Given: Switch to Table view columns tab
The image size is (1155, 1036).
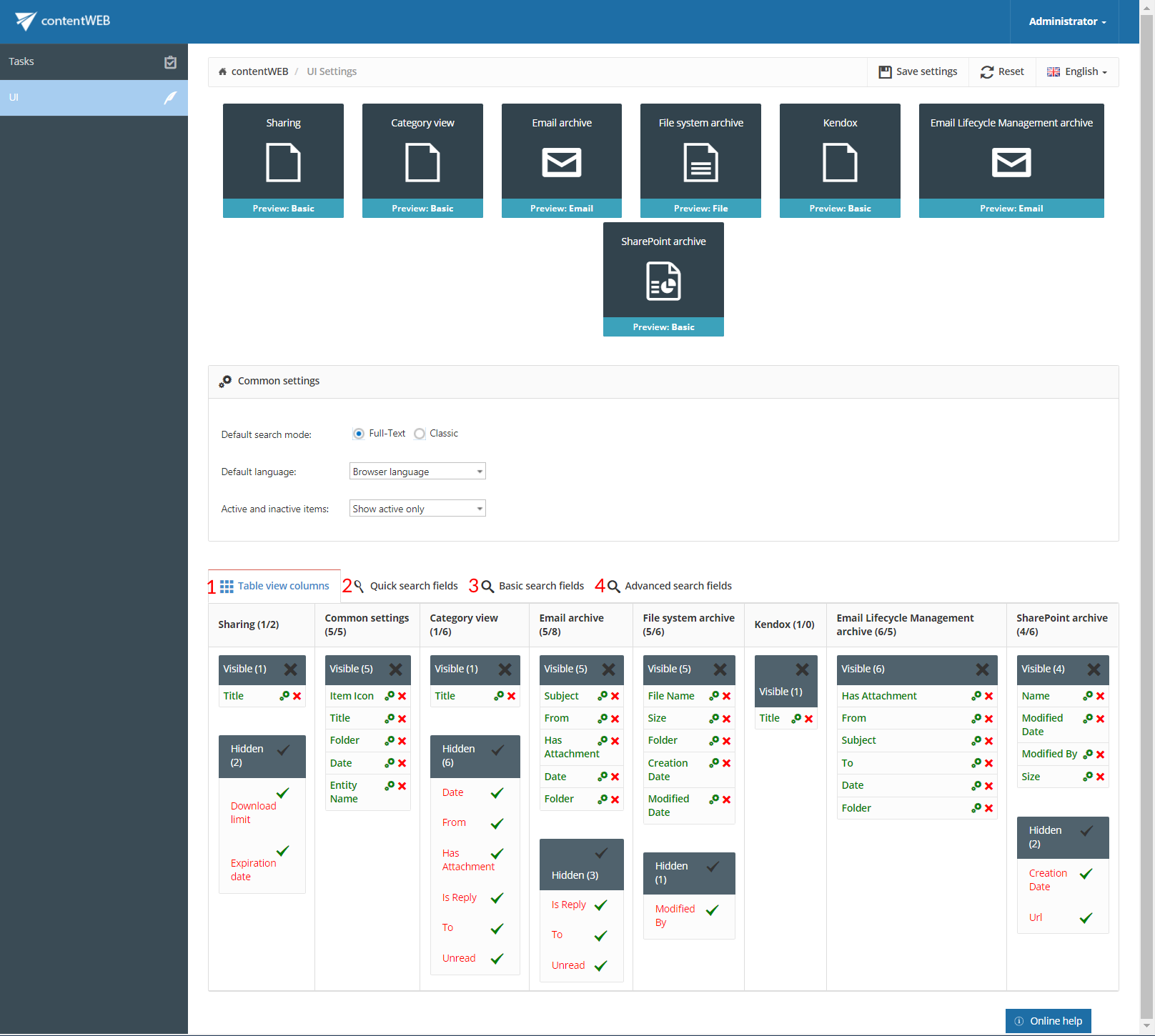Looking at the screenshot, I should pyautogui.click(x=274, y=586).
